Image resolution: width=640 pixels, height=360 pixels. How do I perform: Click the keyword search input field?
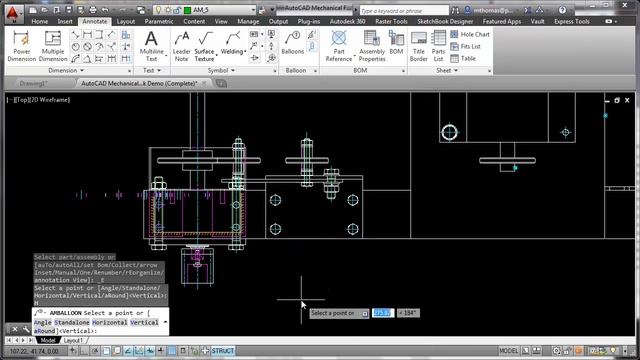(x=403, y=11)
